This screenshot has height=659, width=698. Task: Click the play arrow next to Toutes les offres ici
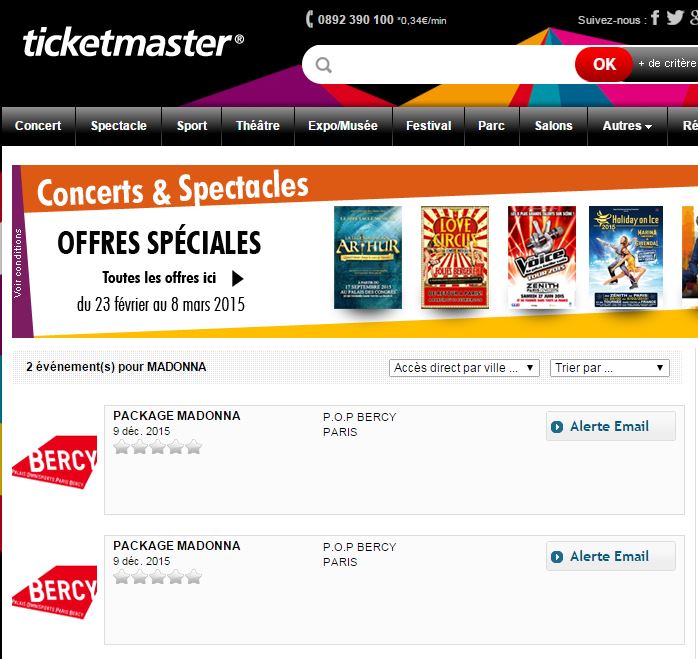[x=238, y=279]
